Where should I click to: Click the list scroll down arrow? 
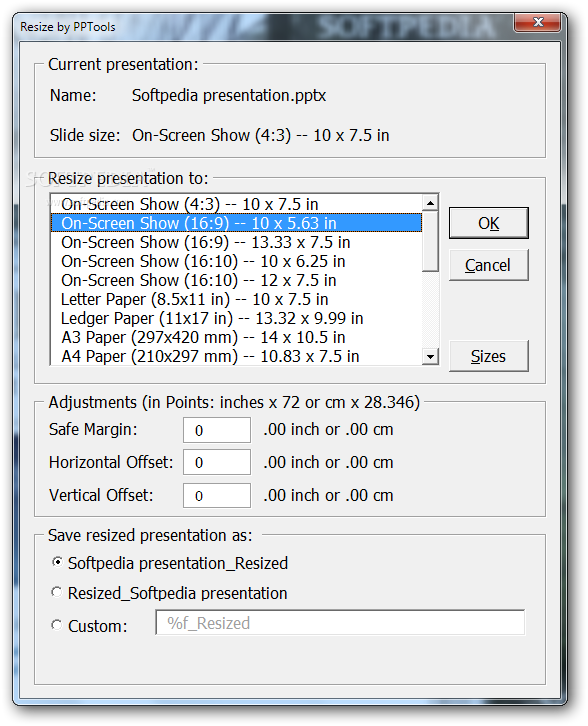[x=431, y=357]
